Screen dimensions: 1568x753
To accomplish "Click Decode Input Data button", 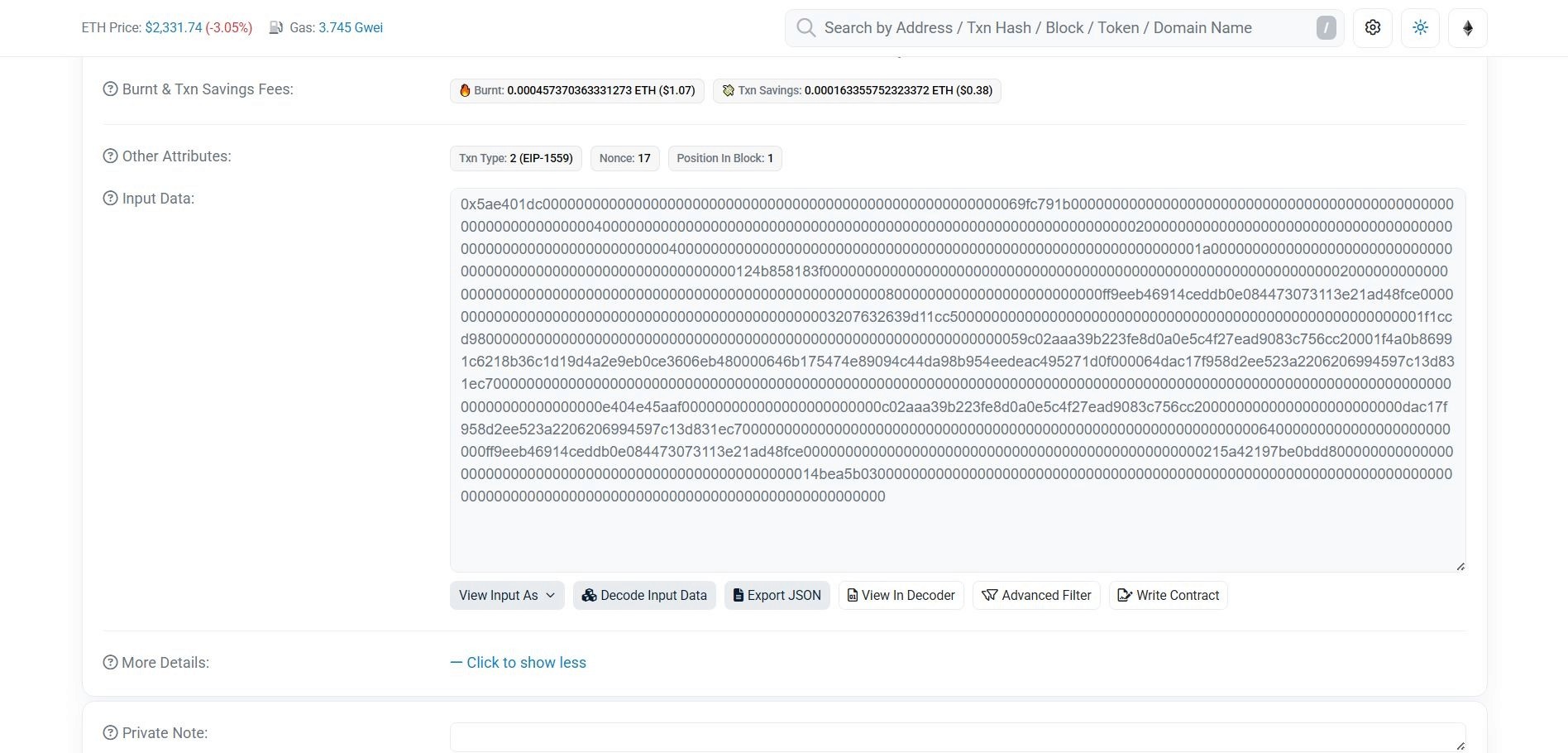I will pyautogui.click(x=644, y=595).
